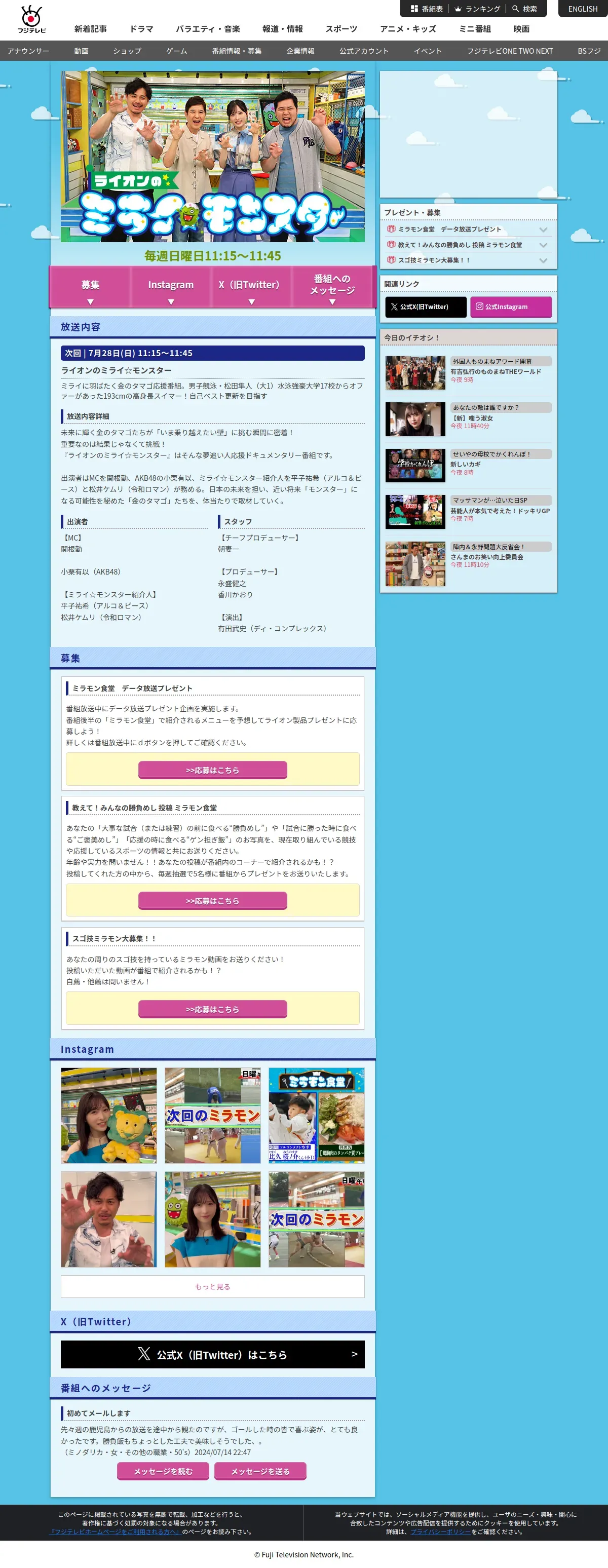Open Instagram photo of woman with green monster
The height and width of the screenshot is (1568, 608).
pyautogui.click(x=212, y=1219)
